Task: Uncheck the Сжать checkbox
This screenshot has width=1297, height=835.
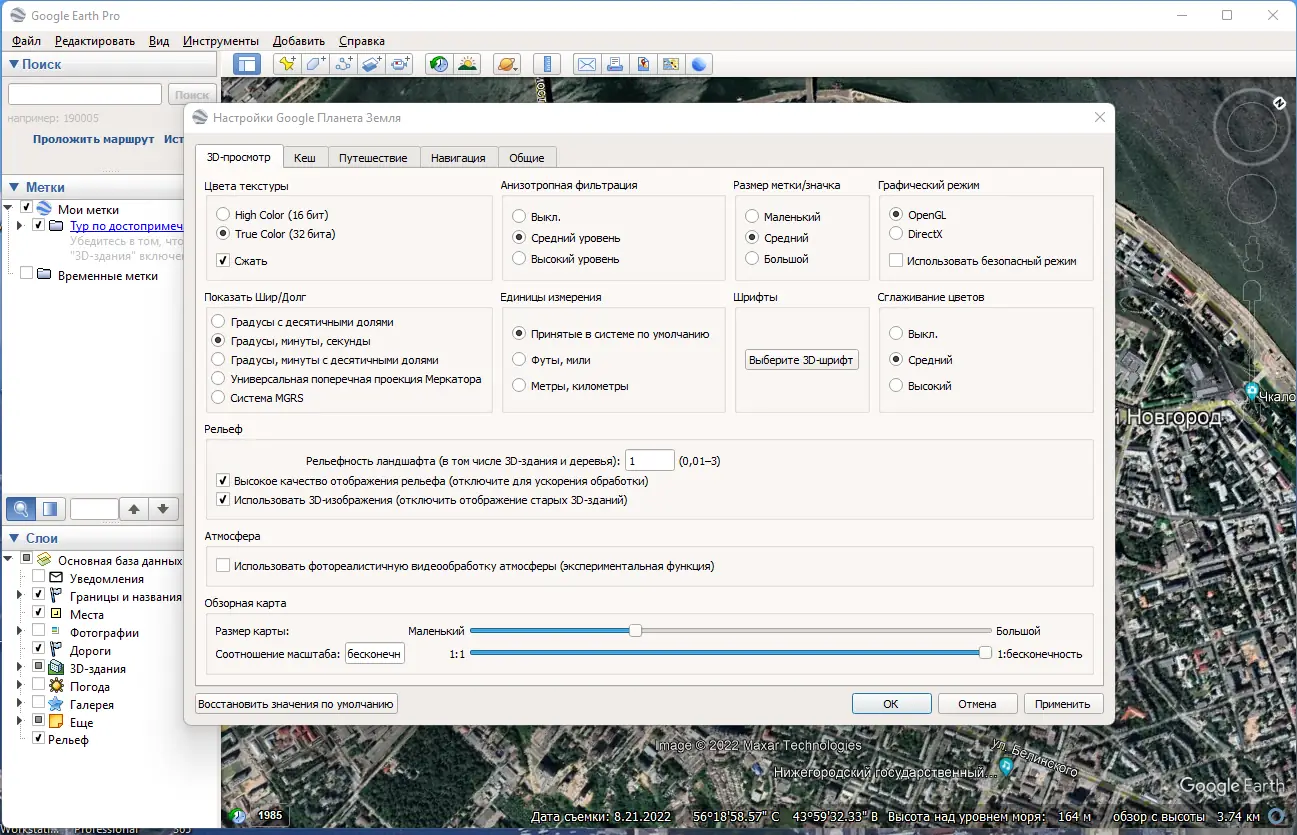Action: click(x=223, y=261)
